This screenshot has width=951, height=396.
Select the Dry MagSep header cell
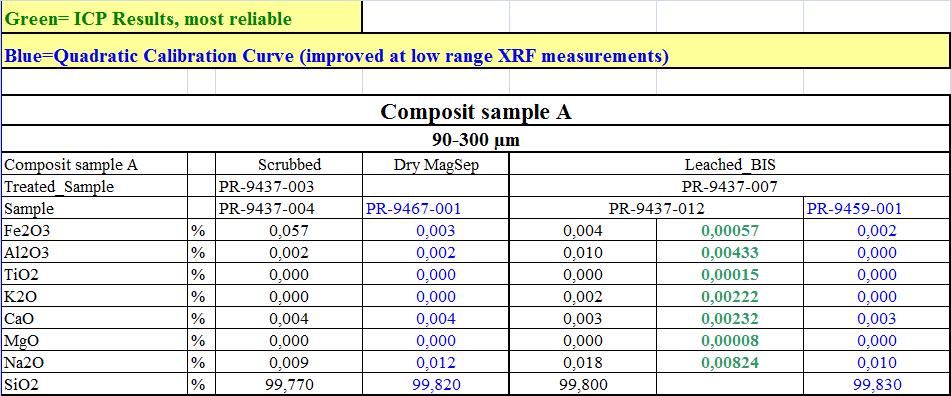tap(435, 164)
